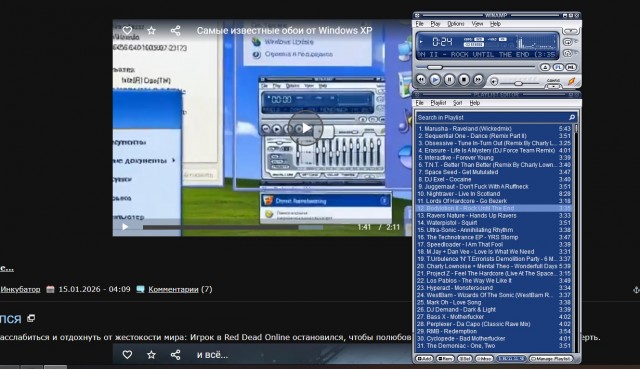640x369 pixels.
Task: Select track DJ Exel - Cocaine
Action: pyautogui.click(x=493, y=179)
